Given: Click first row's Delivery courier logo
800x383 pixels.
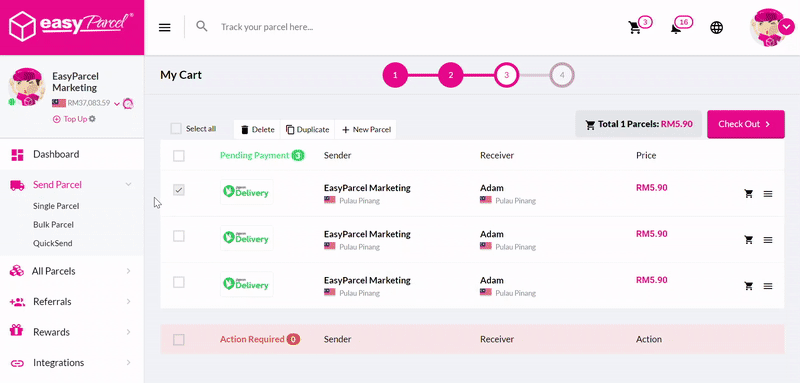Looking at the screenshot, I should pos(246,192).
